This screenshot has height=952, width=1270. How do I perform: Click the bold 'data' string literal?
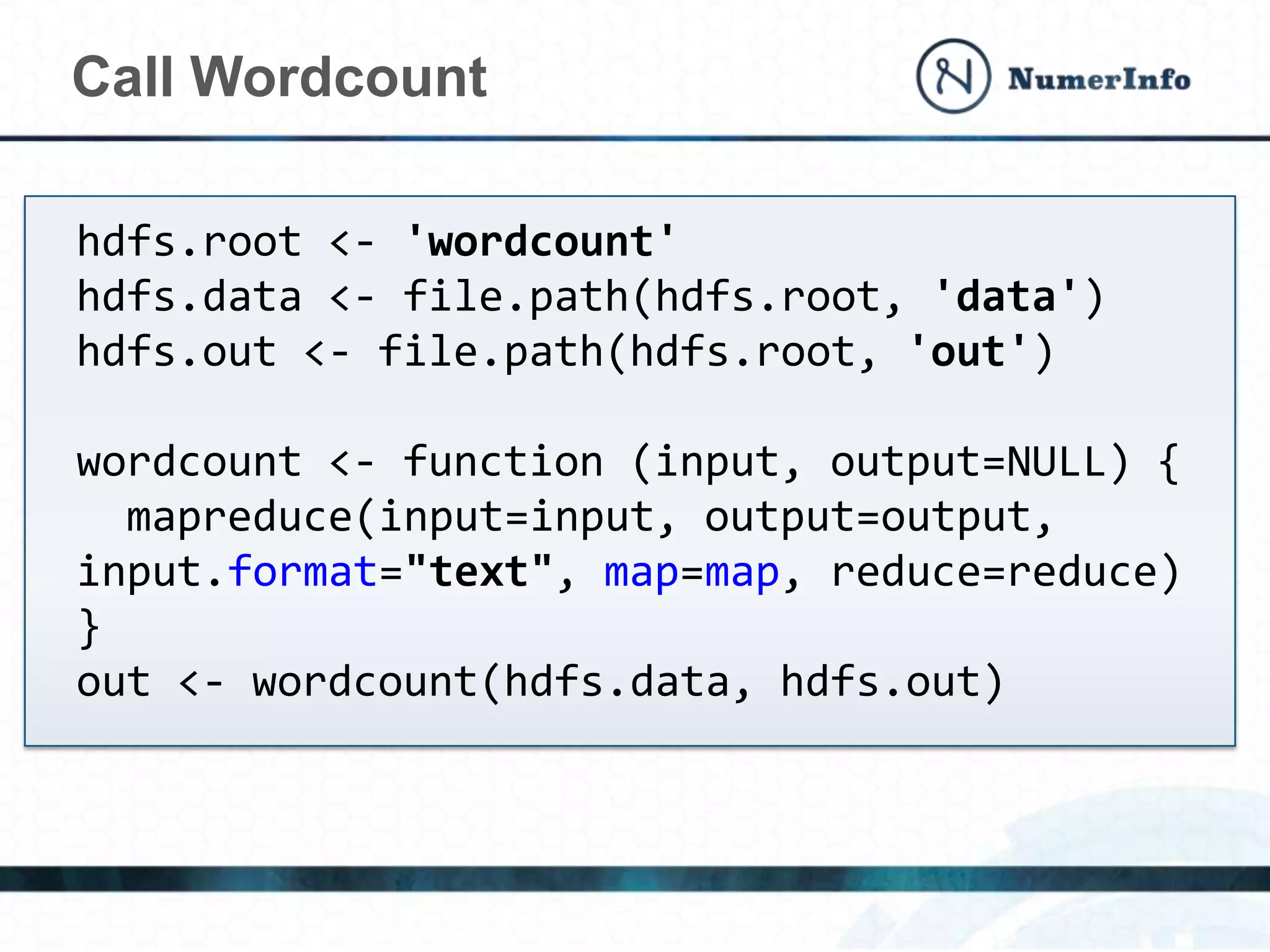click(1005, 296)
